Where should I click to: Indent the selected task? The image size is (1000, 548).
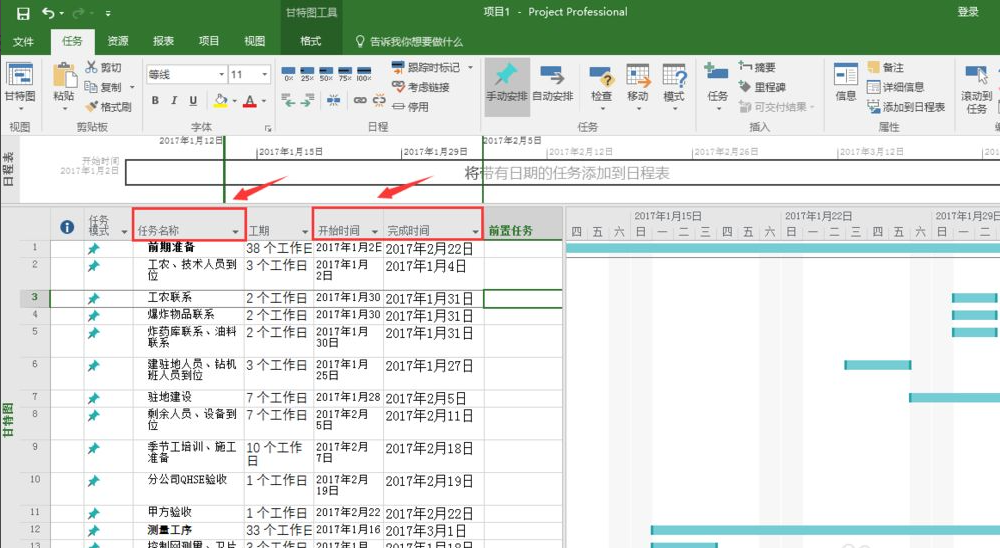[x=307, y=100]
